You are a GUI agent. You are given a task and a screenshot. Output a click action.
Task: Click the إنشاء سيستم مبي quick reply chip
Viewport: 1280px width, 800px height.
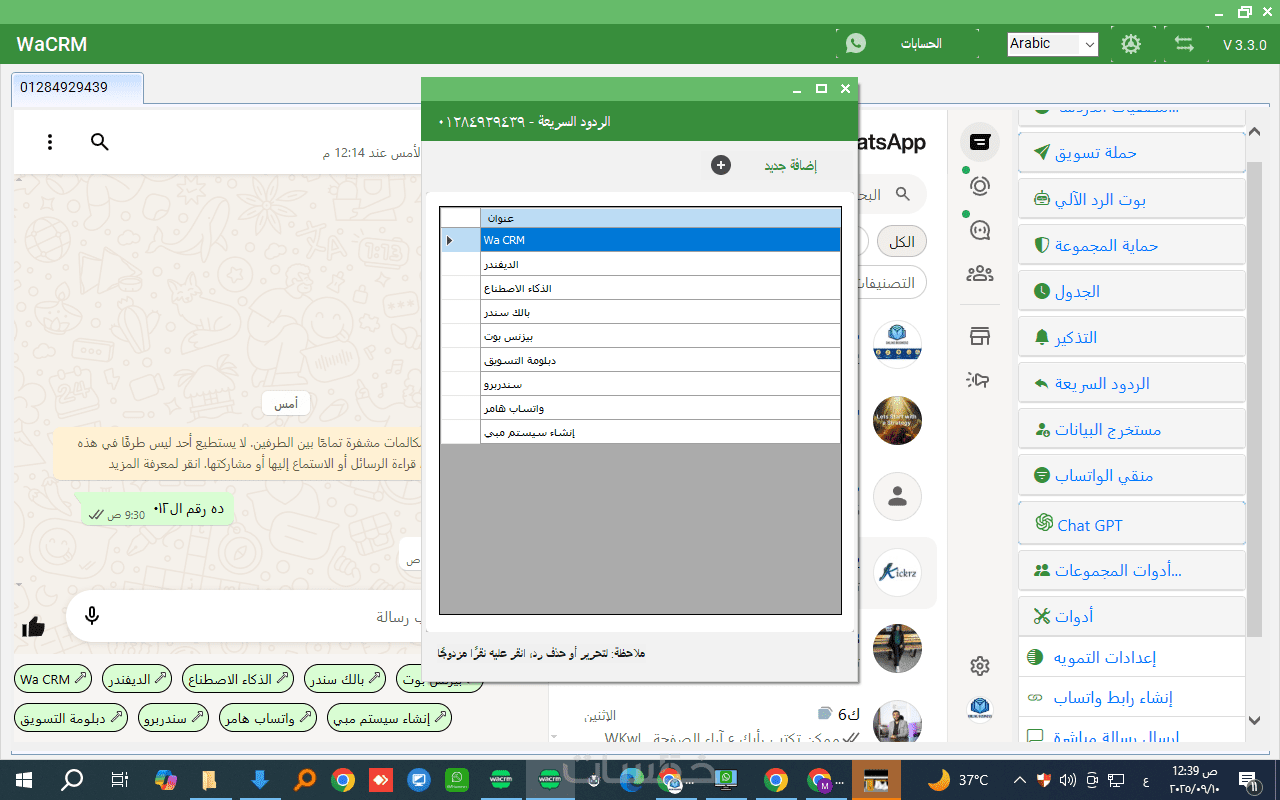click(389, 717)
